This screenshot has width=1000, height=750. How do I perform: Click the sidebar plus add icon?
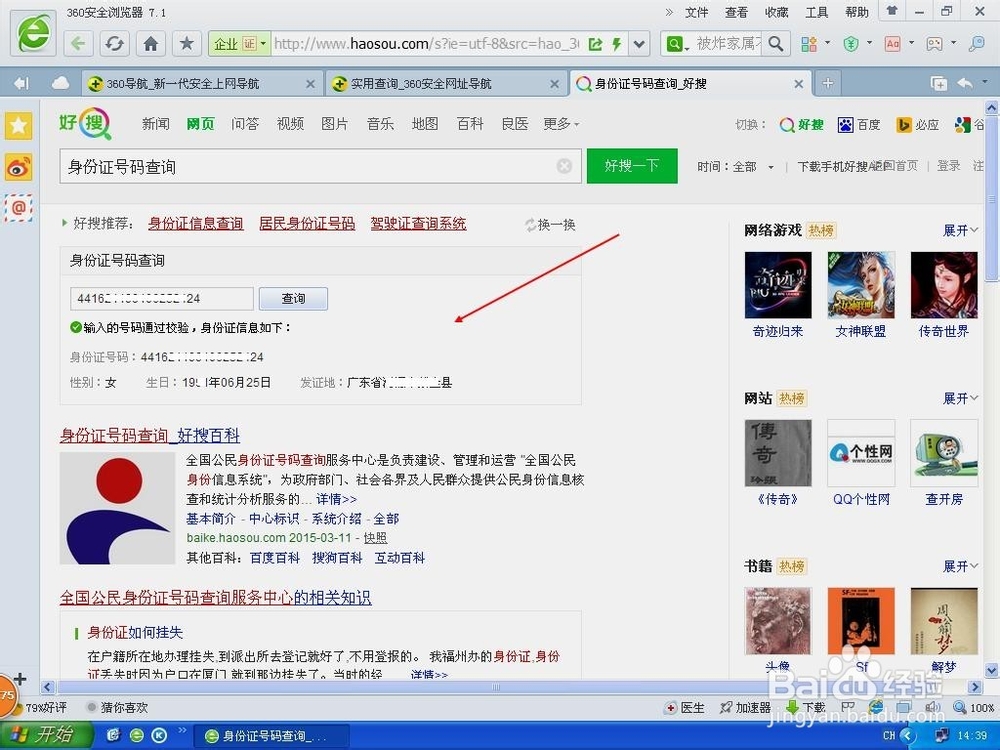pyautogui.click(x=20, y=679)
